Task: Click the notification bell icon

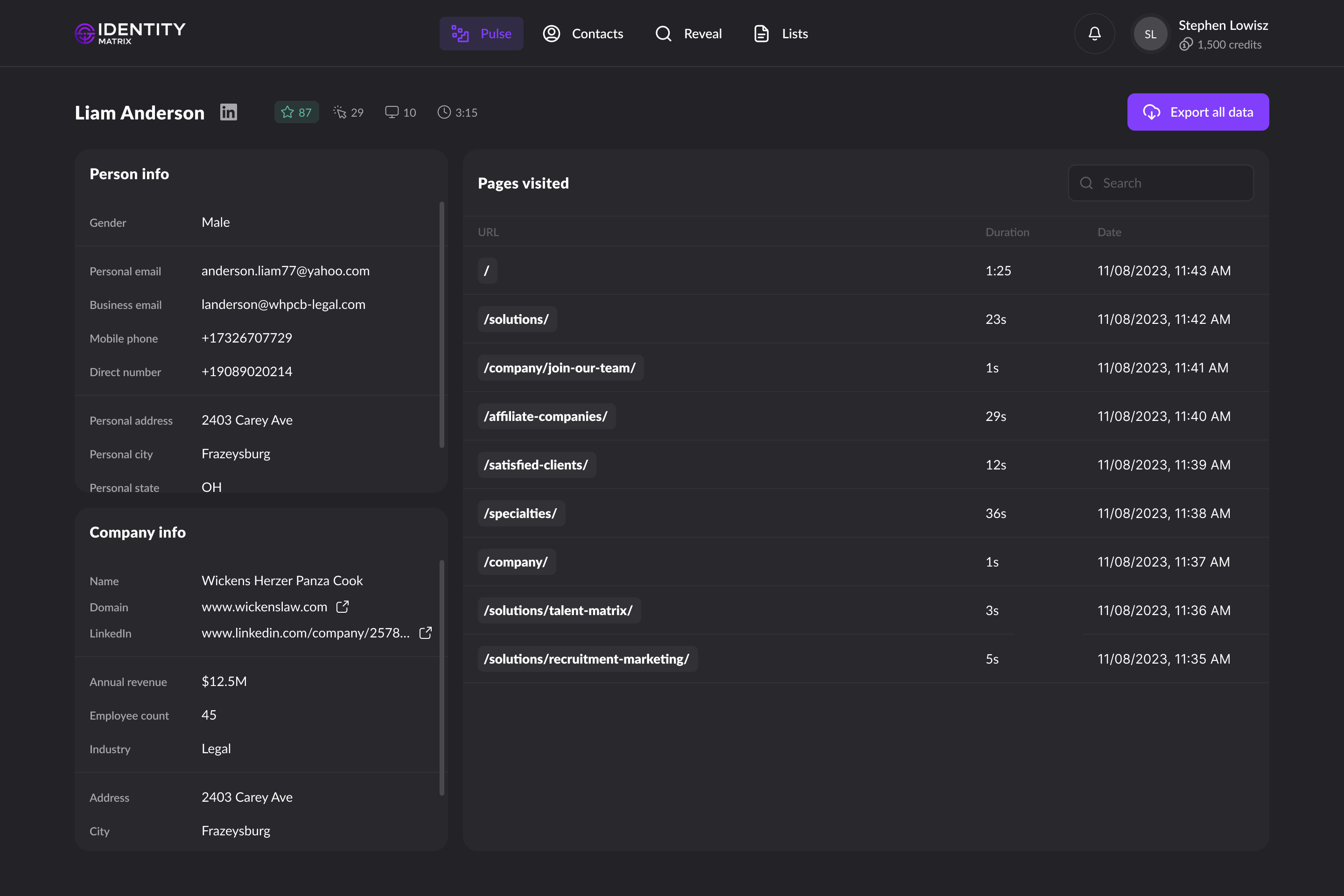Action: click(1094, 34)
